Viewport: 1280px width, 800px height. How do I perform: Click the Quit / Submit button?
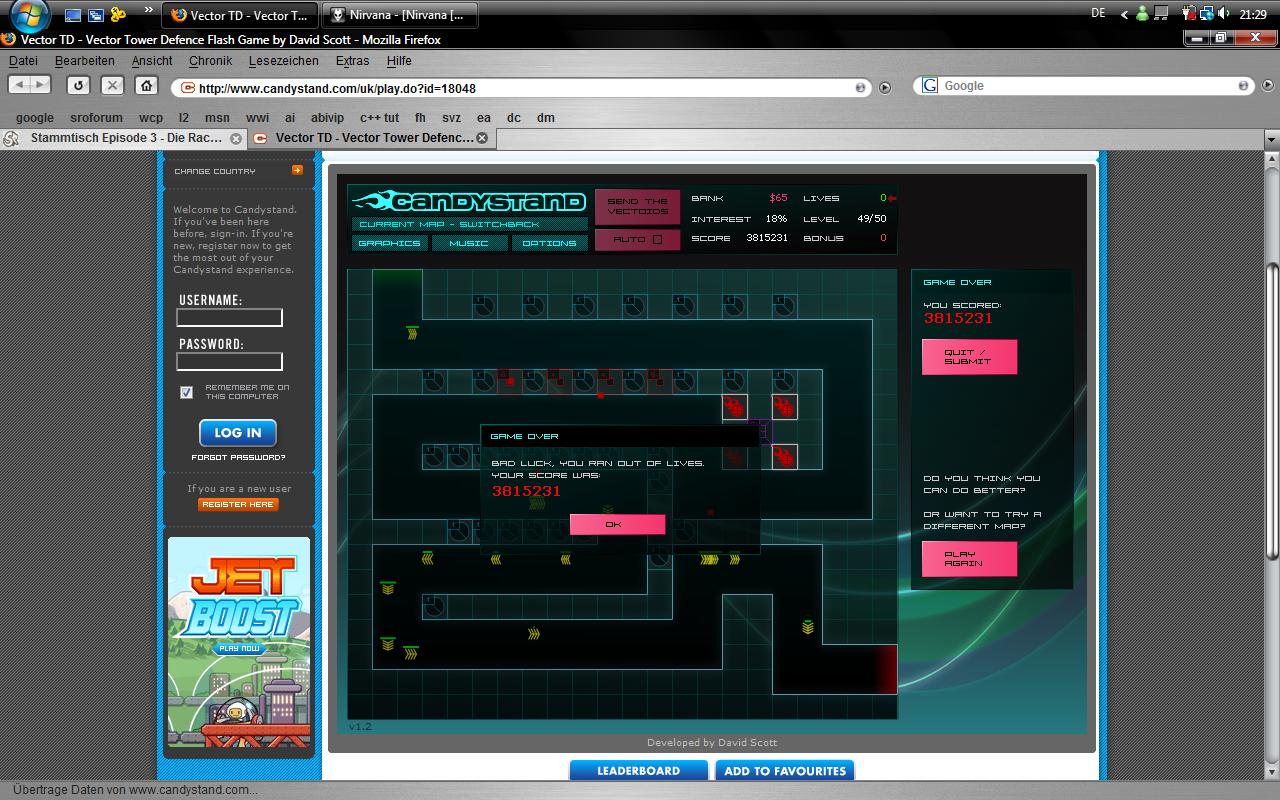(968, 357)
